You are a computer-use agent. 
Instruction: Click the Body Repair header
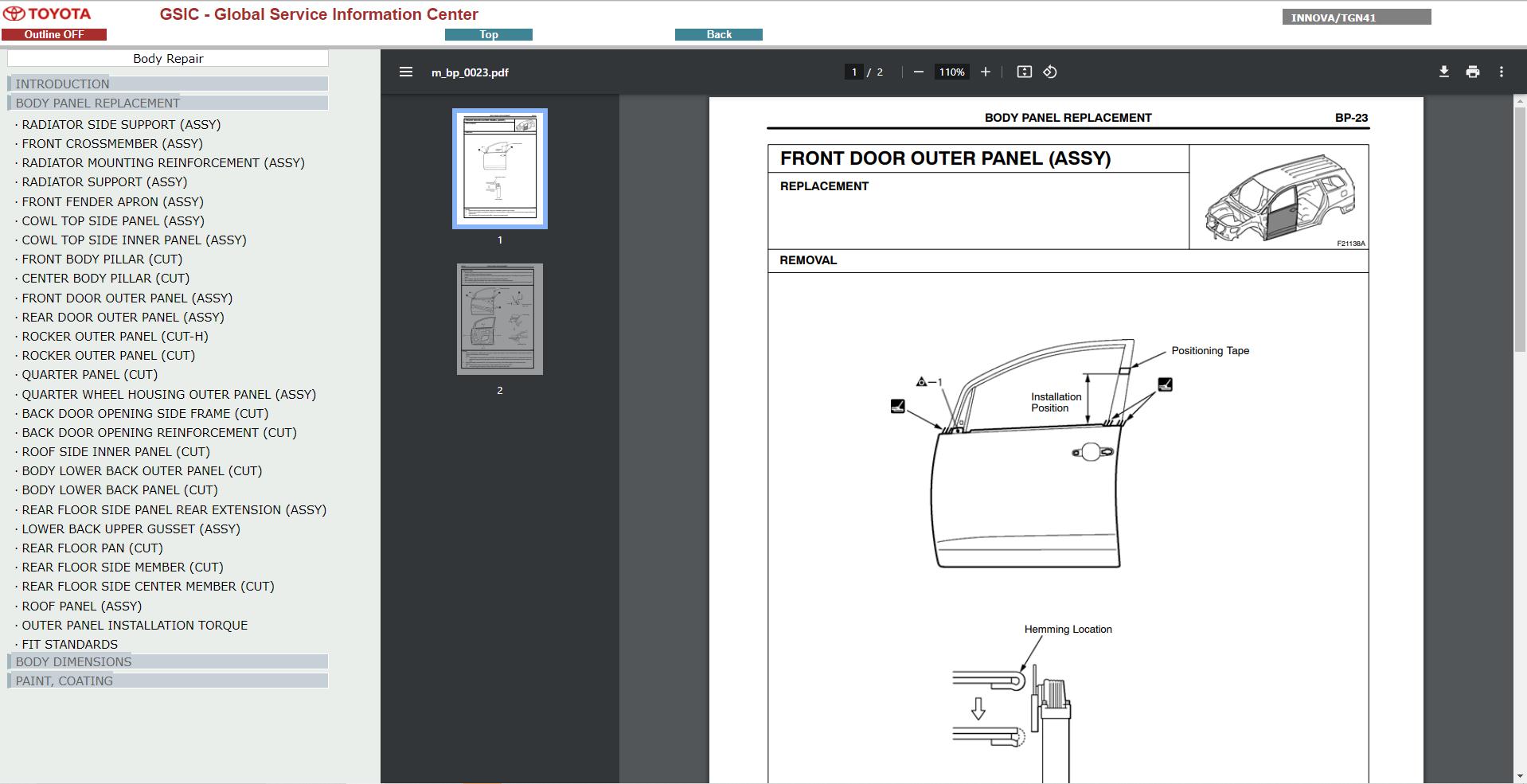pyautogui.click(x=167, y=58)
